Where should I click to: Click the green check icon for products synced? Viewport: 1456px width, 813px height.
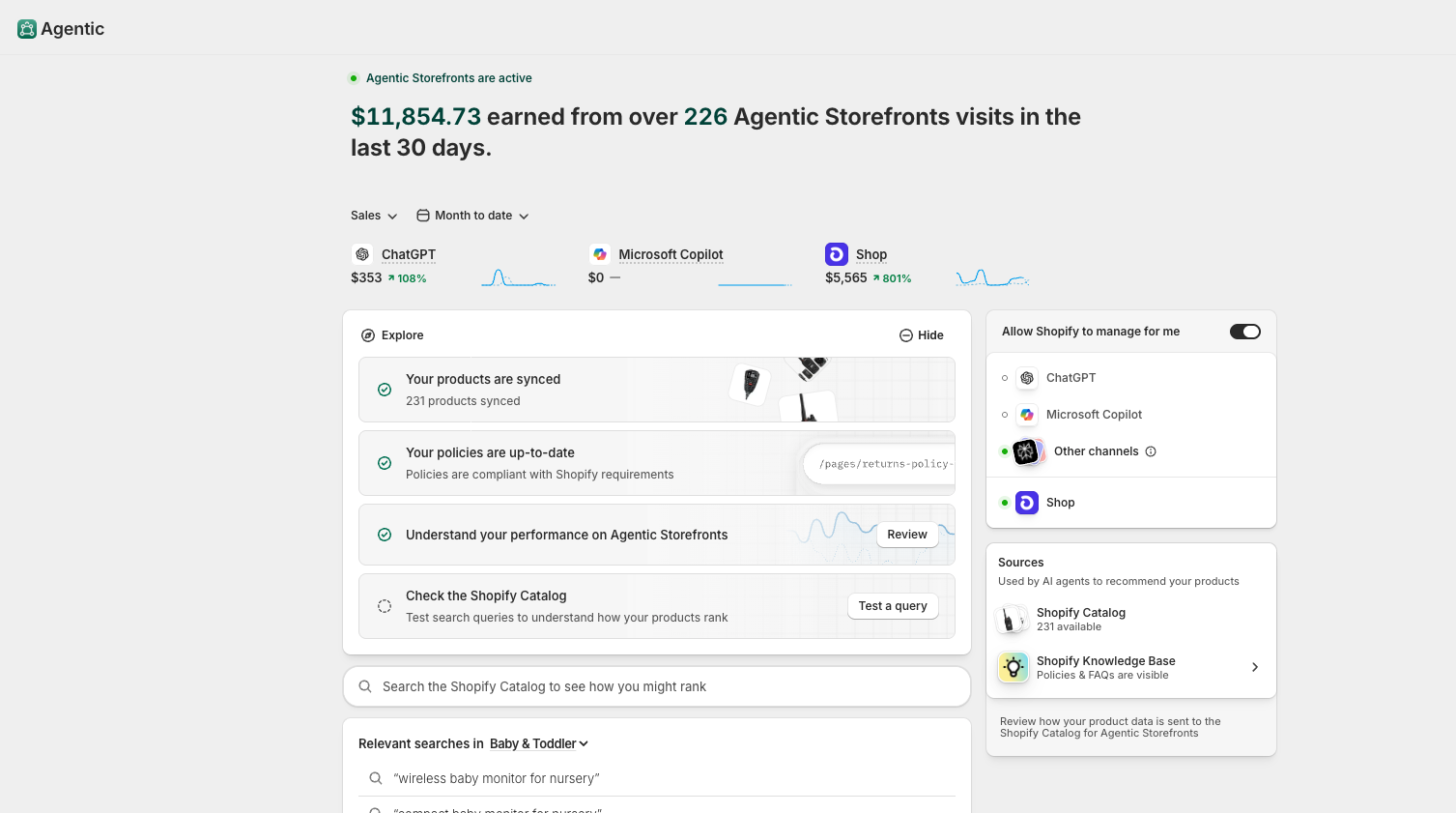tap(385, 390)
